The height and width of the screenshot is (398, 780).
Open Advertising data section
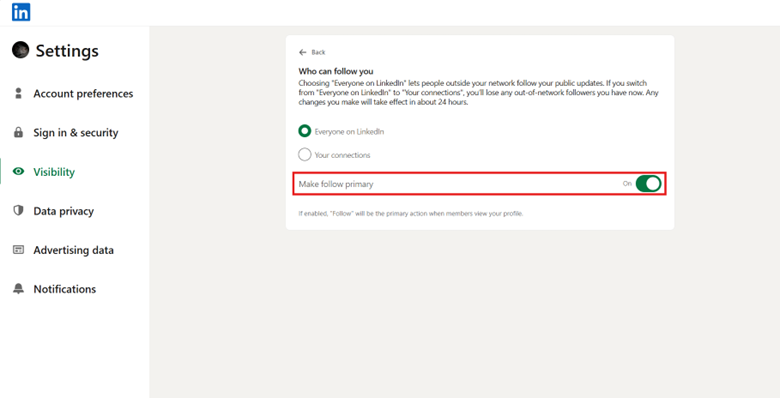coord(73,250)
